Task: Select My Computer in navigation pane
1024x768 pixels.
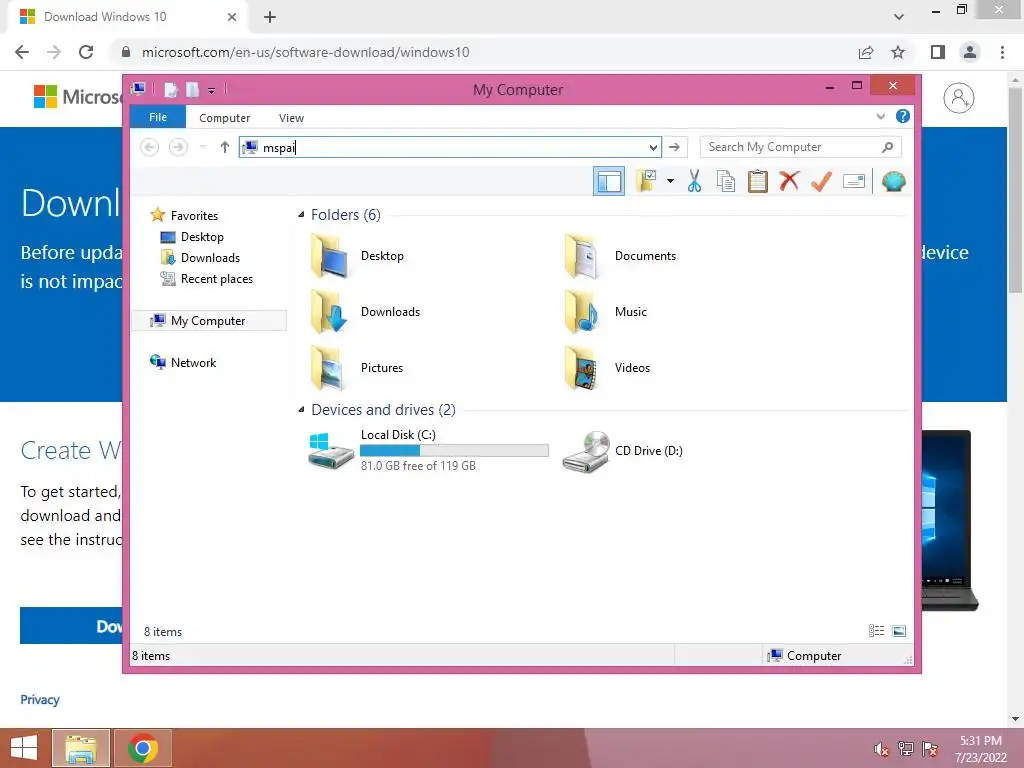Action: click(209, 321)
